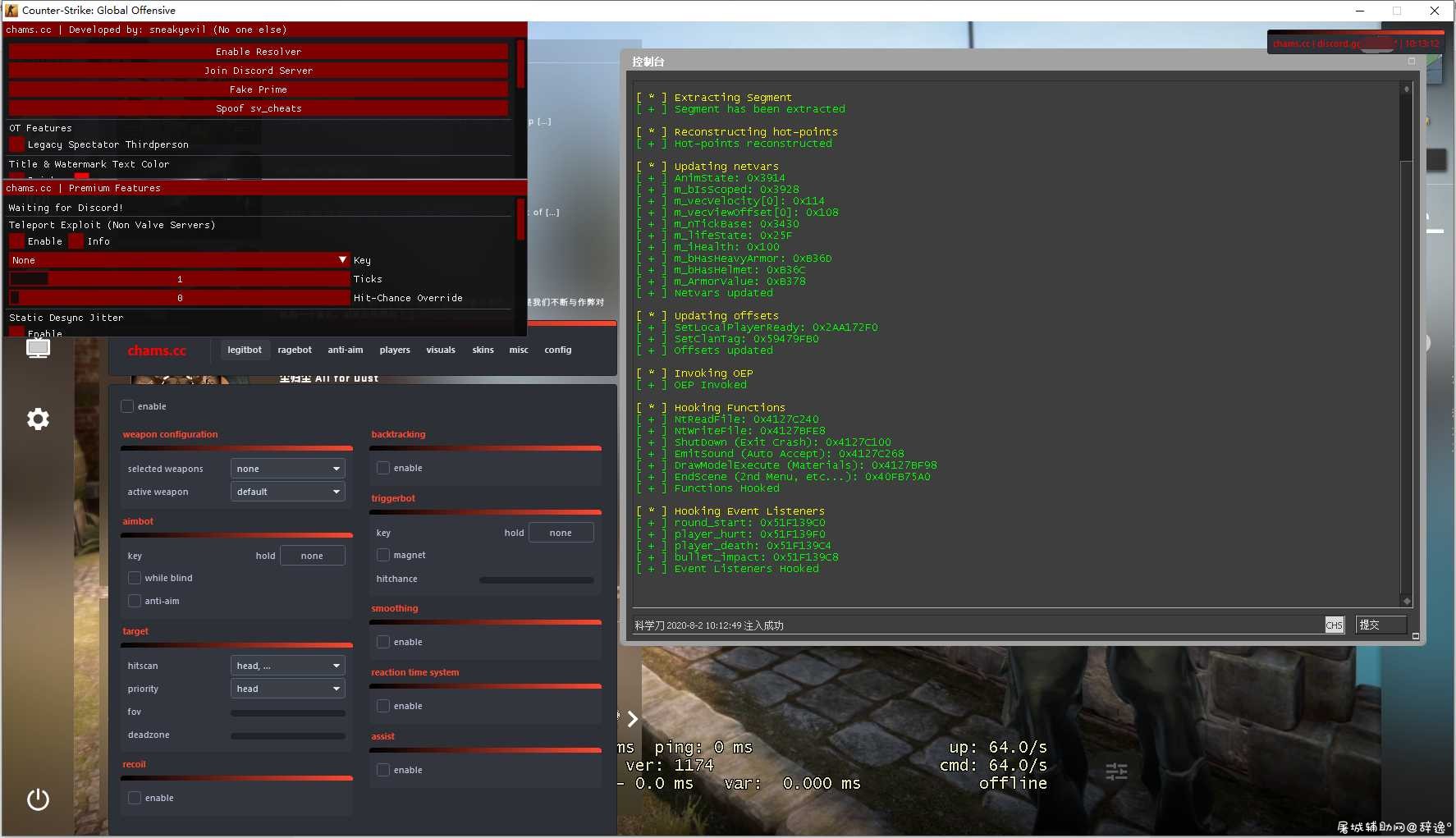Click the Hit-Chance Override slider
The image size is (1456, 838).
coord(180,298)
